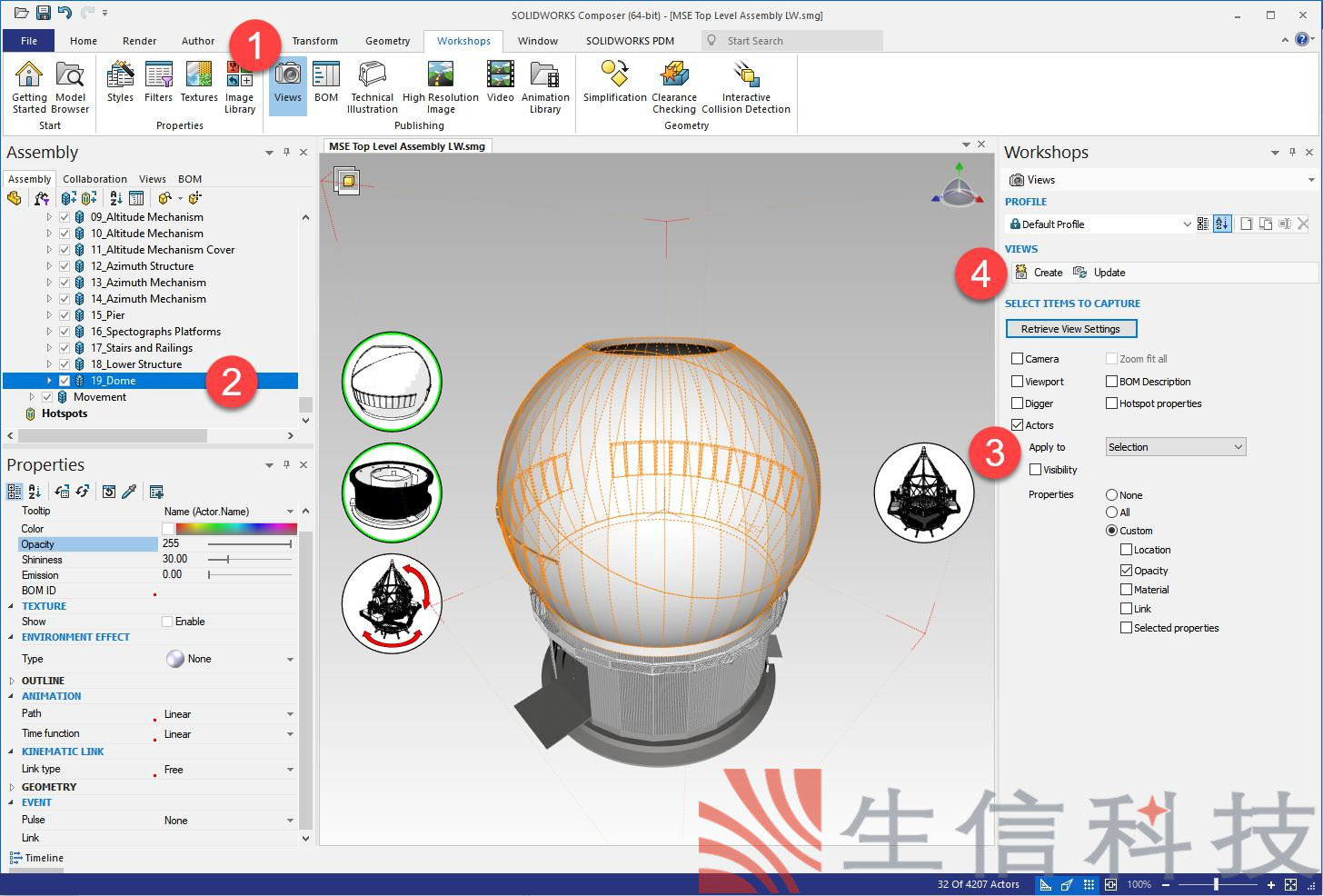Open the Video workshop
The width and height of the screenshot is (1323, 896).
501,82
